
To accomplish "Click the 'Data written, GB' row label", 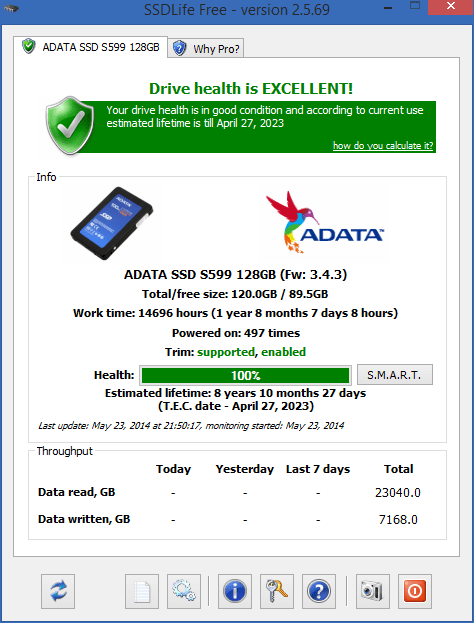I will [x=84, y=519].
